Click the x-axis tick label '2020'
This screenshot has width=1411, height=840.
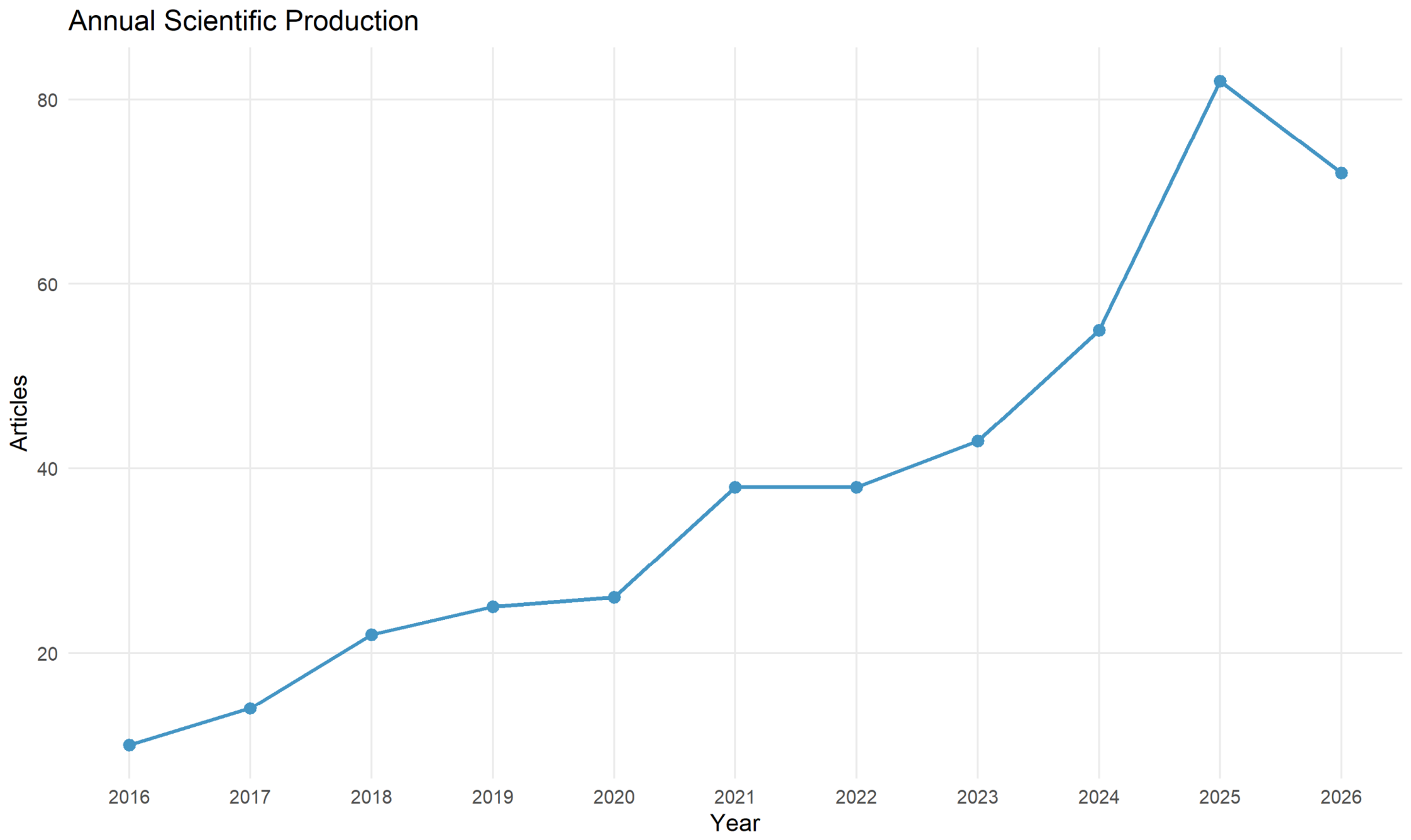pos(614,797)
